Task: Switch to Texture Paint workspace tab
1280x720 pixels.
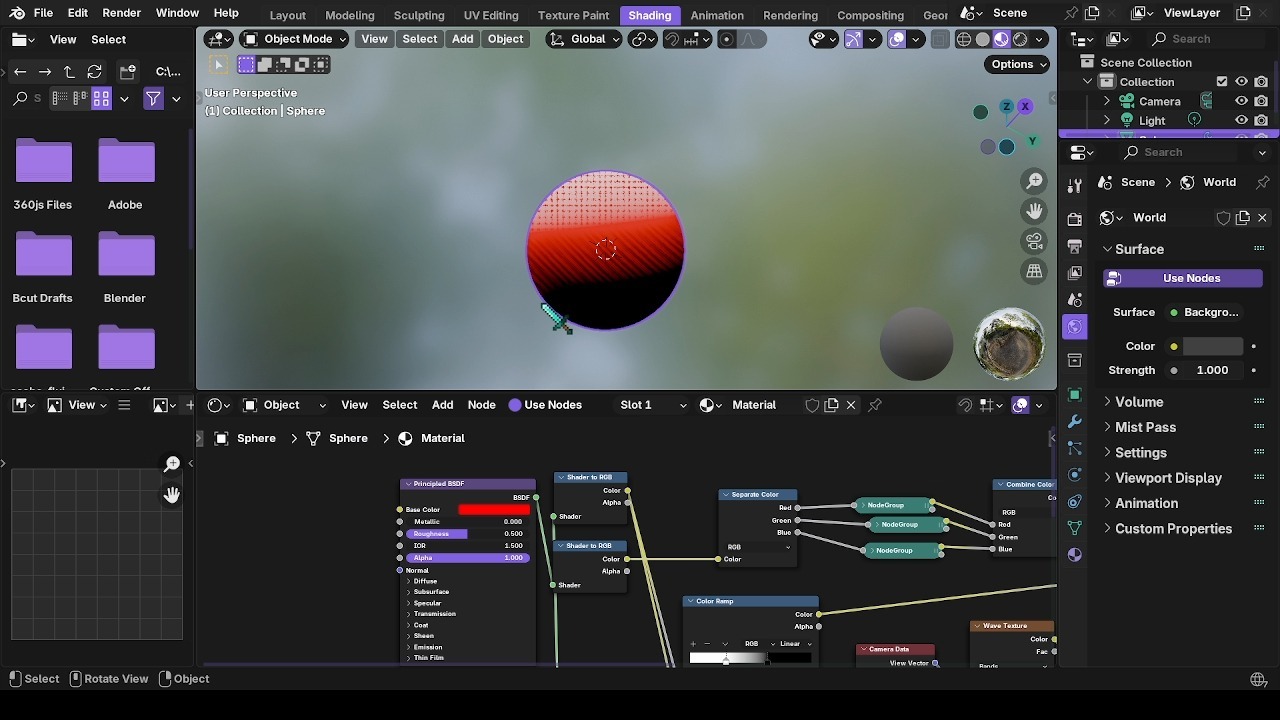Action: [573, 15]
